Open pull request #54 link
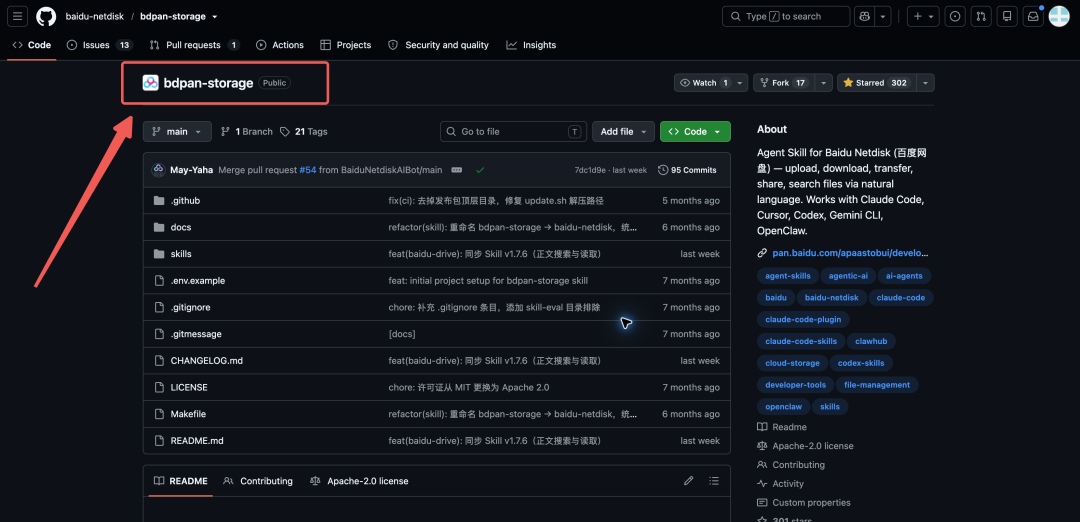This screenshot has height=522, width=1080. [308, 170]
